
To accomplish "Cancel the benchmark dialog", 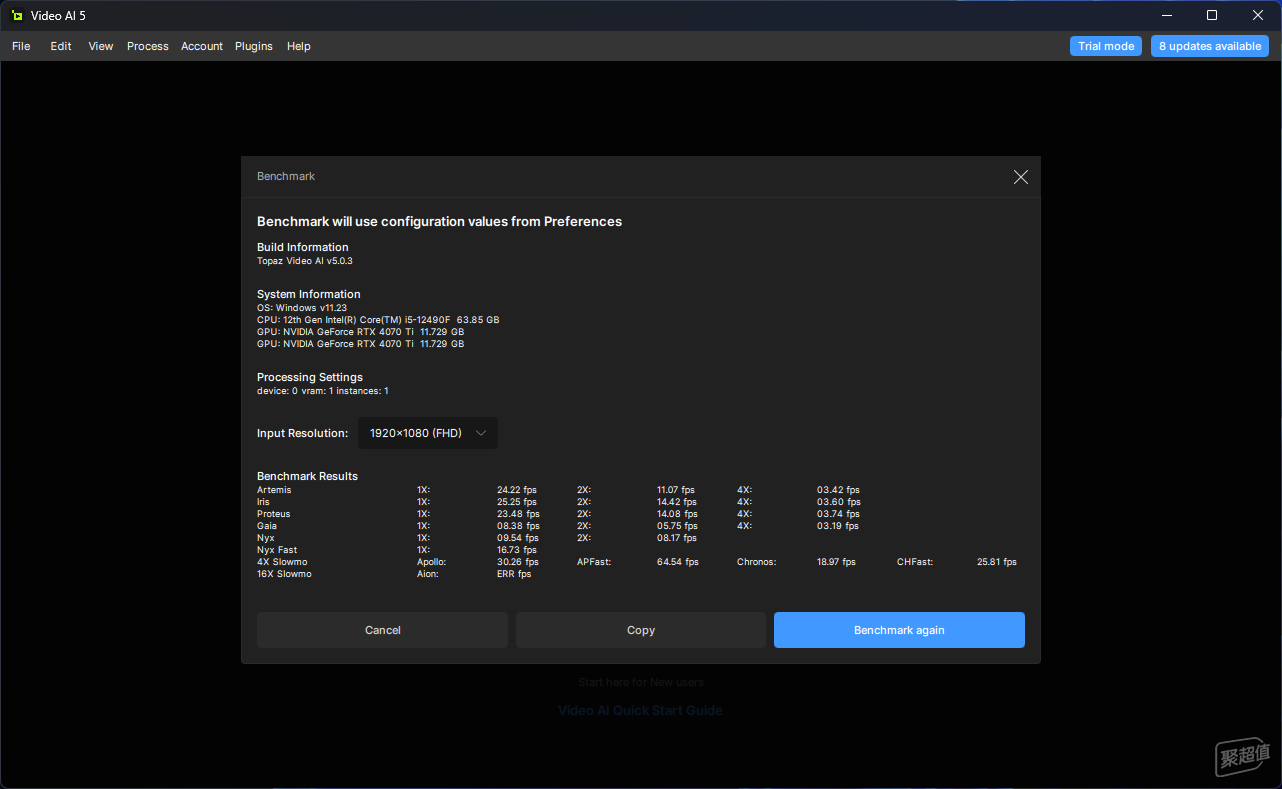I will tap(383, 630).
